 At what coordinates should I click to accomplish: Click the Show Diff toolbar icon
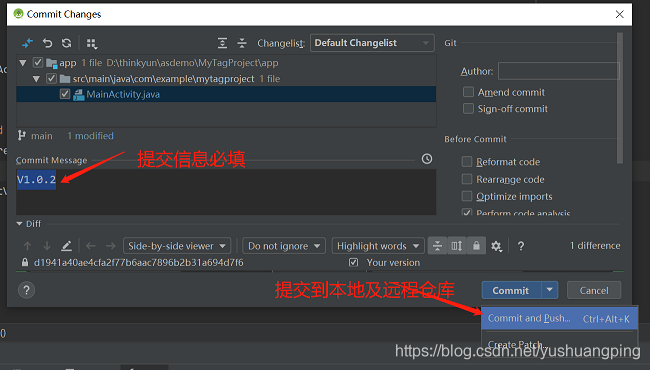(x=27, y=43)
